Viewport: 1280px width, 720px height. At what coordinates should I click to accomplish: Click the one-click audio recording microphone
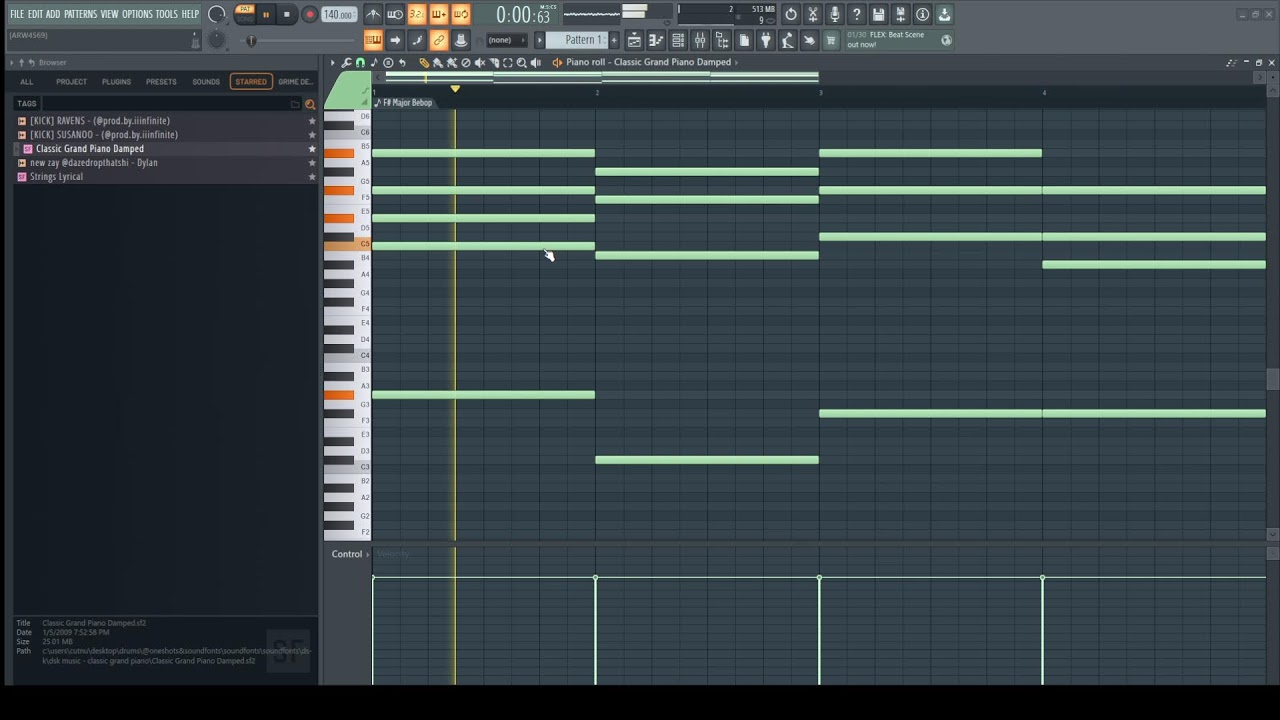[835, 14]
